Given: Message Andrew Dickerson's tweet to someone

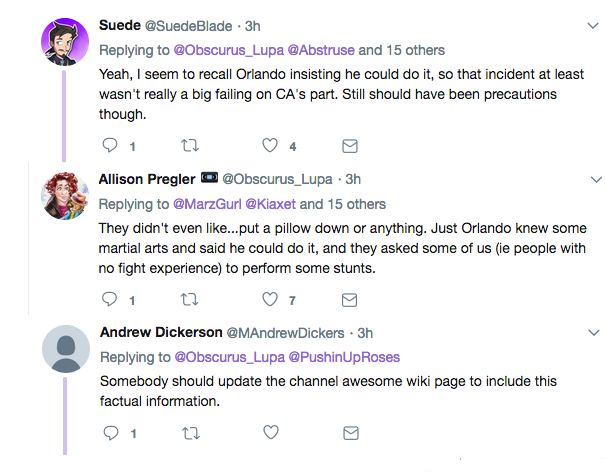Looking at the screenshot, I should tap(349, 433).
